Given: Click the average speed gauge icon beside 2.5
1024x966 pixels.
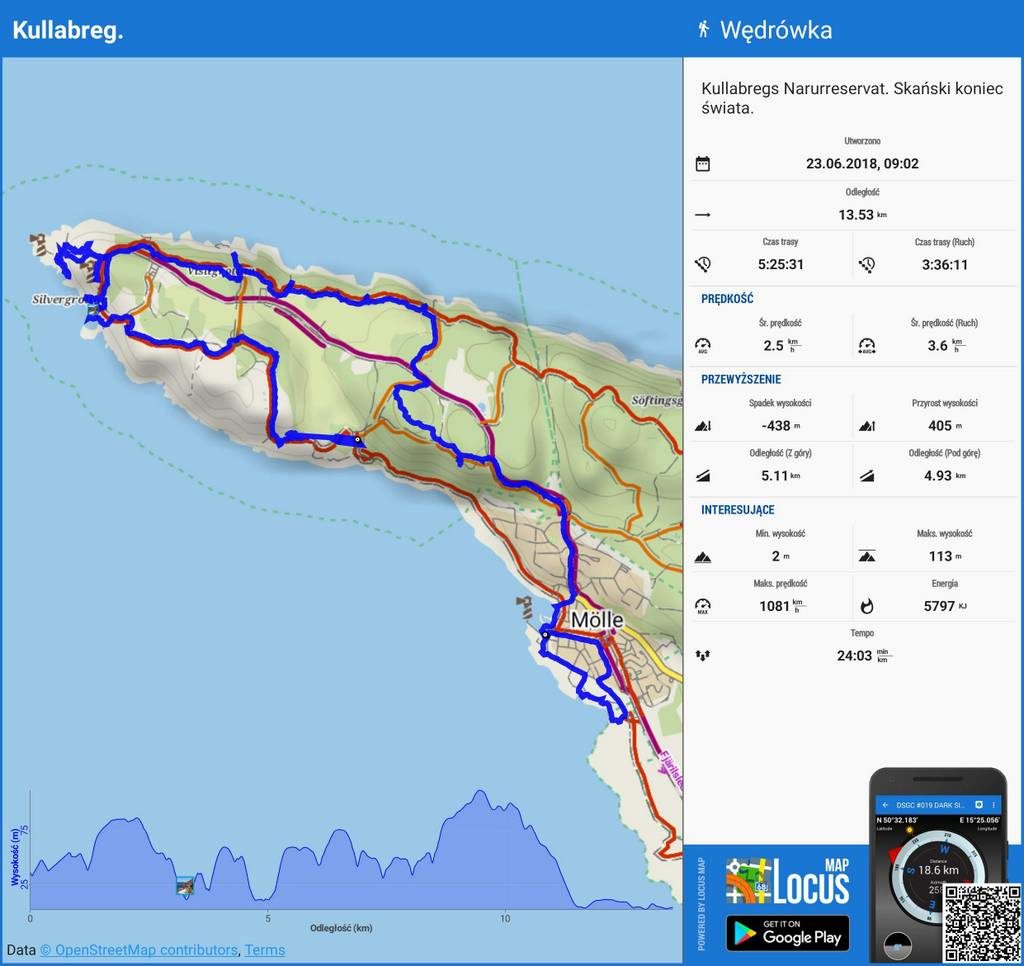Looking at the screenshot, I should 703,346.
